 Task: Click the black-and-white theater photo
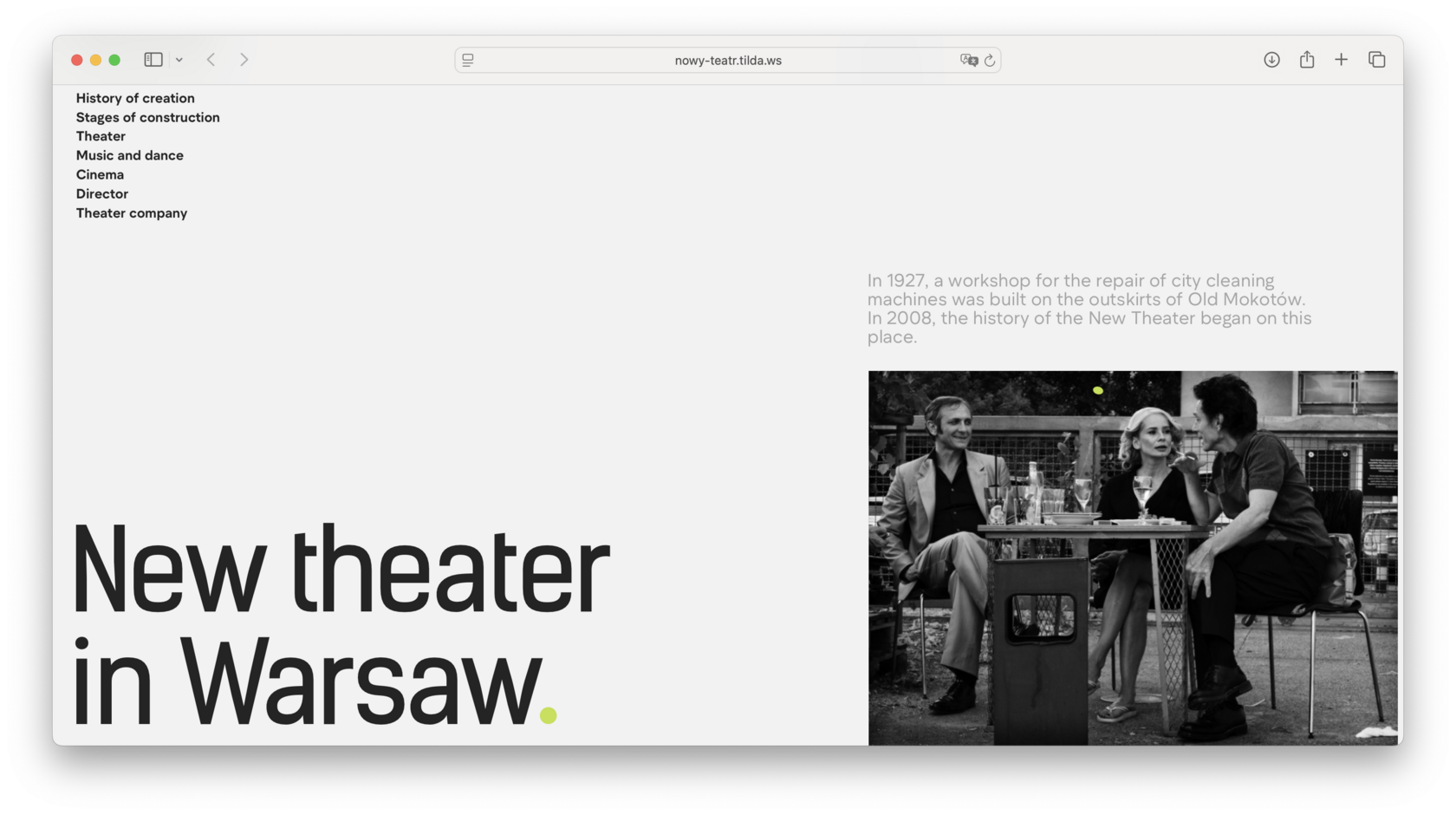(x=1132, y=557)
